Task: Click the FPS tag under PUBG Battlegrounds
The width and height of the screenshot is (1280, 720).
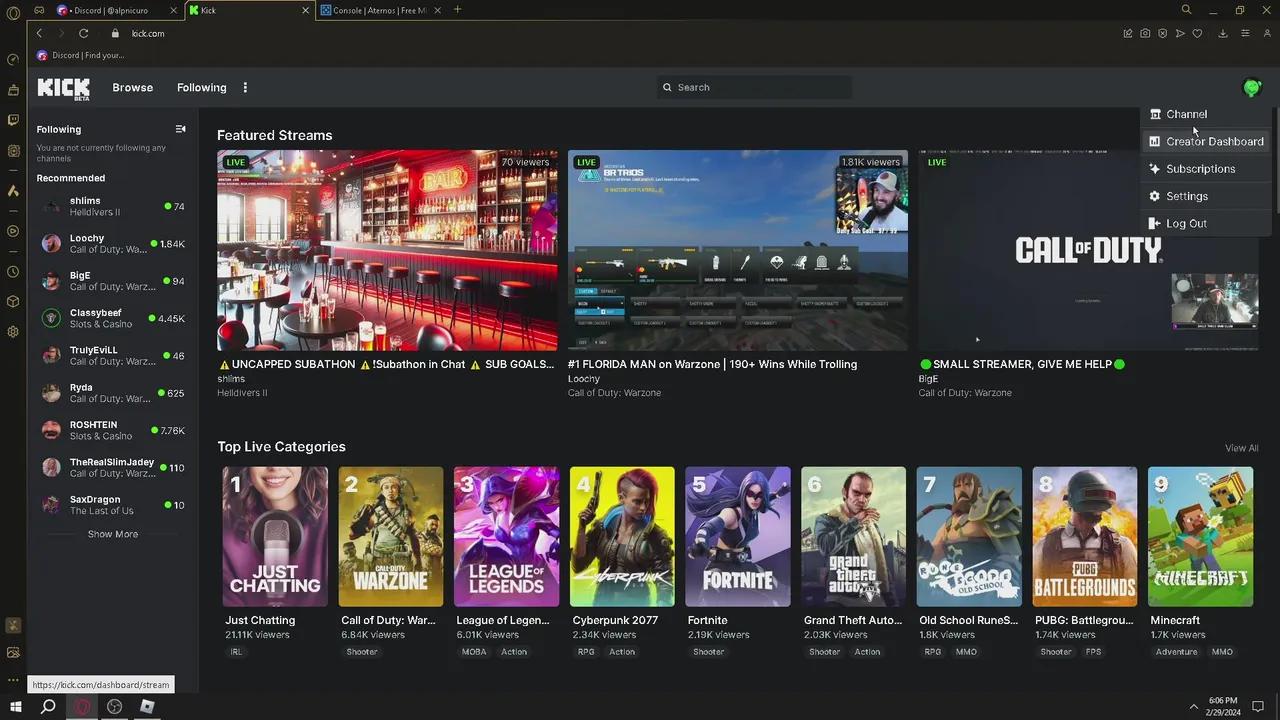Action: (1093, 652)
